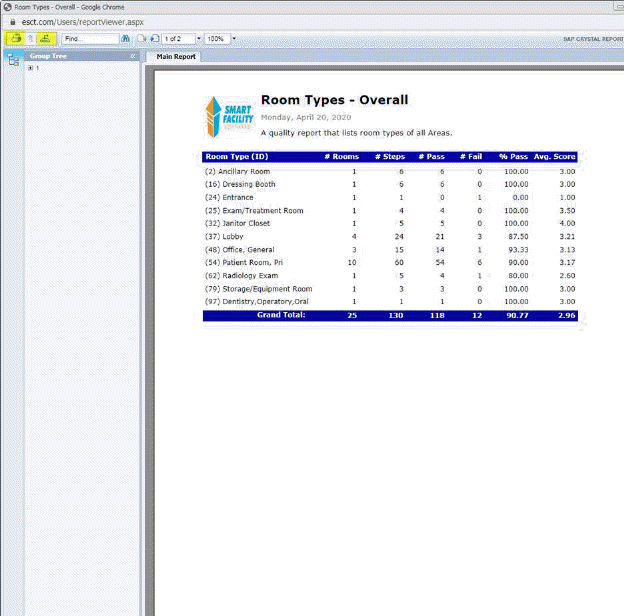Go to previous page icon
This screenshot has height=616, width=624.
(142, 39)
